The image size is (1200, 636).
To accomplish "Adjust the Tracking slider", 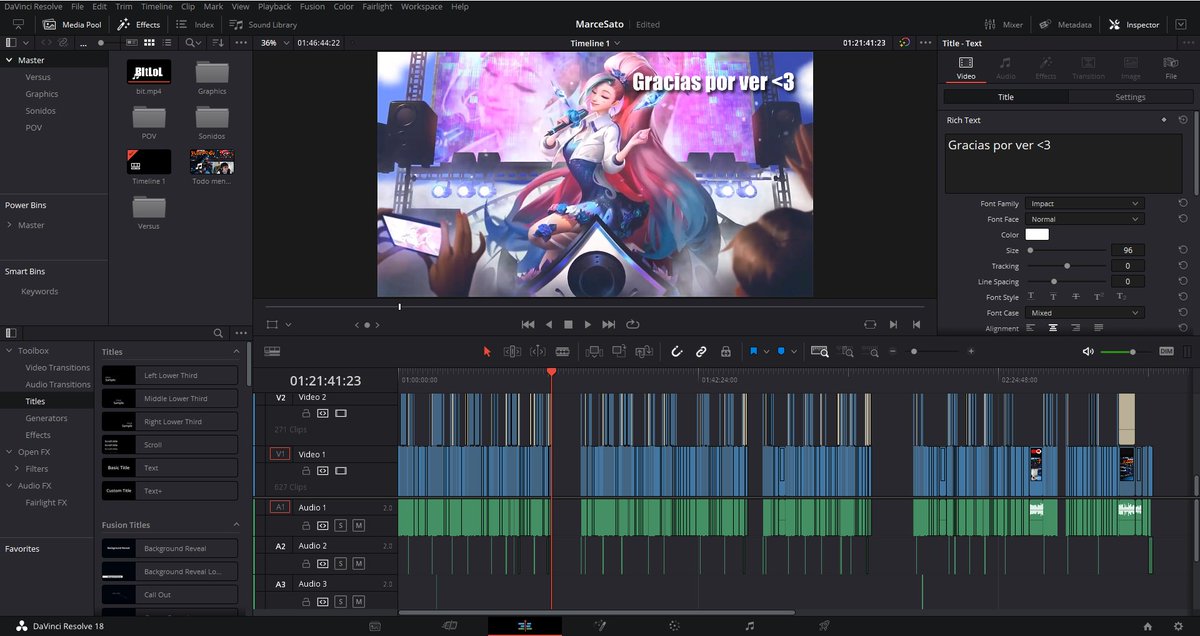I will point(1067,266).
